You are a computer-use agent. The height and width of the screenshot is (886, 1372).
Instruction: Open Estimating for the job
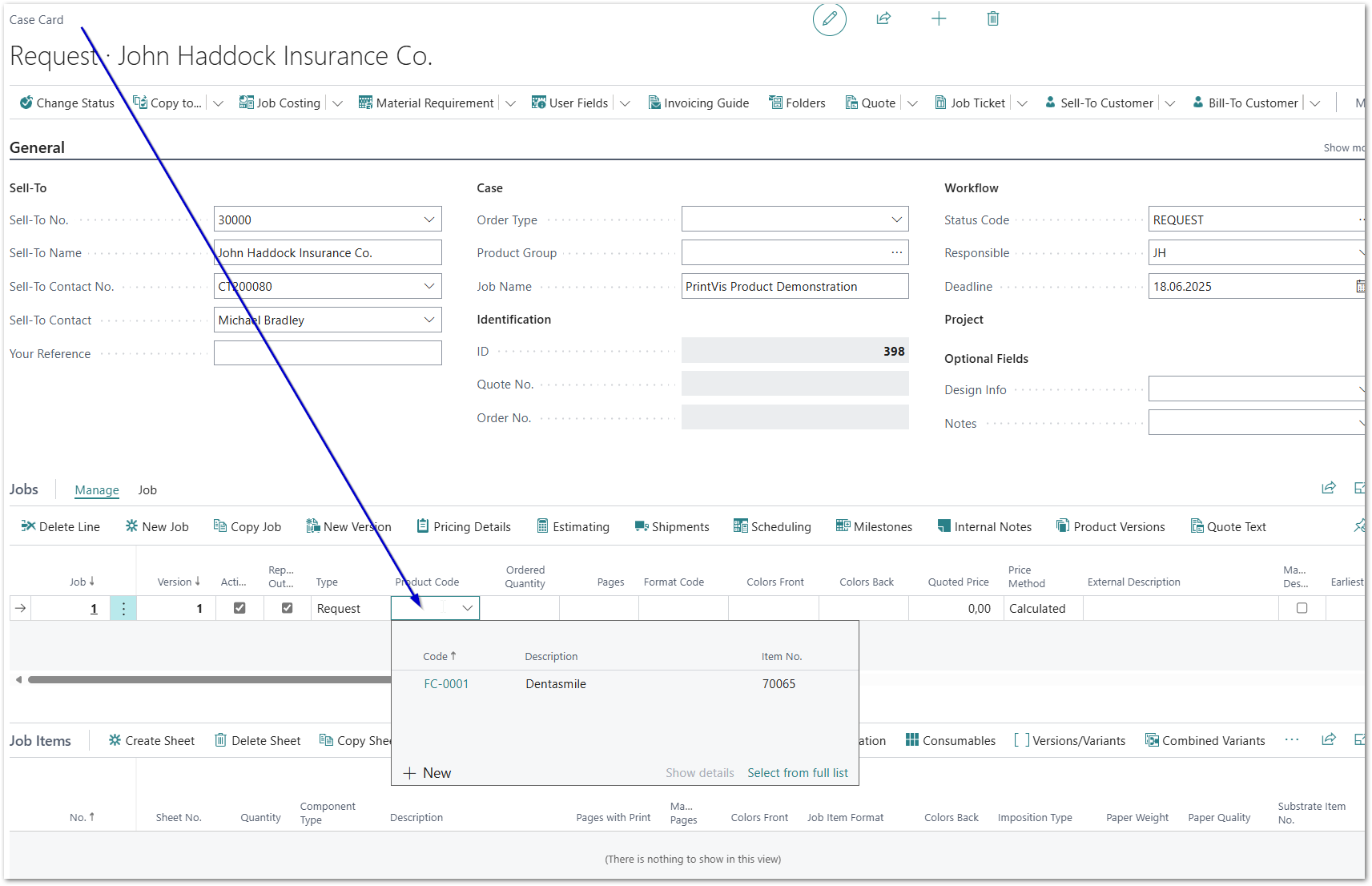click(x=573, y=527)
